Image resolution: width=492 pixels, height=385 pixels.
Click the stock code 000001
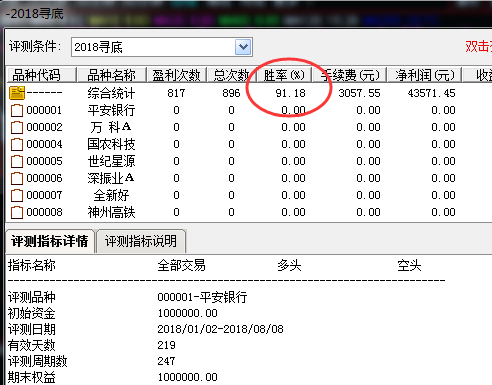click(x=44, y=110)
